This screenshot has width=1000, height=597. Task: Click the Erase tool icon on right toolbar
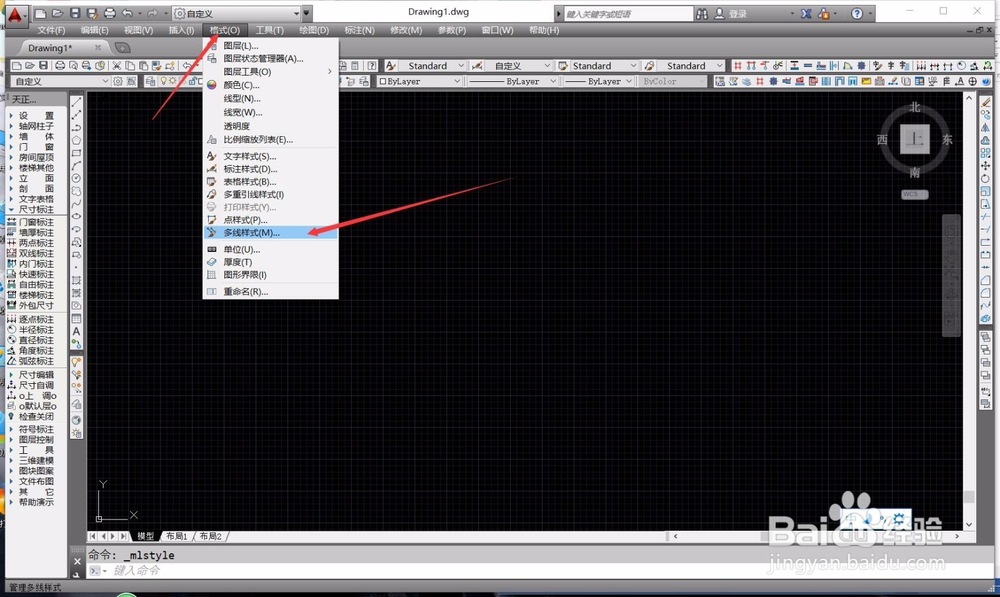pos(986,102)
